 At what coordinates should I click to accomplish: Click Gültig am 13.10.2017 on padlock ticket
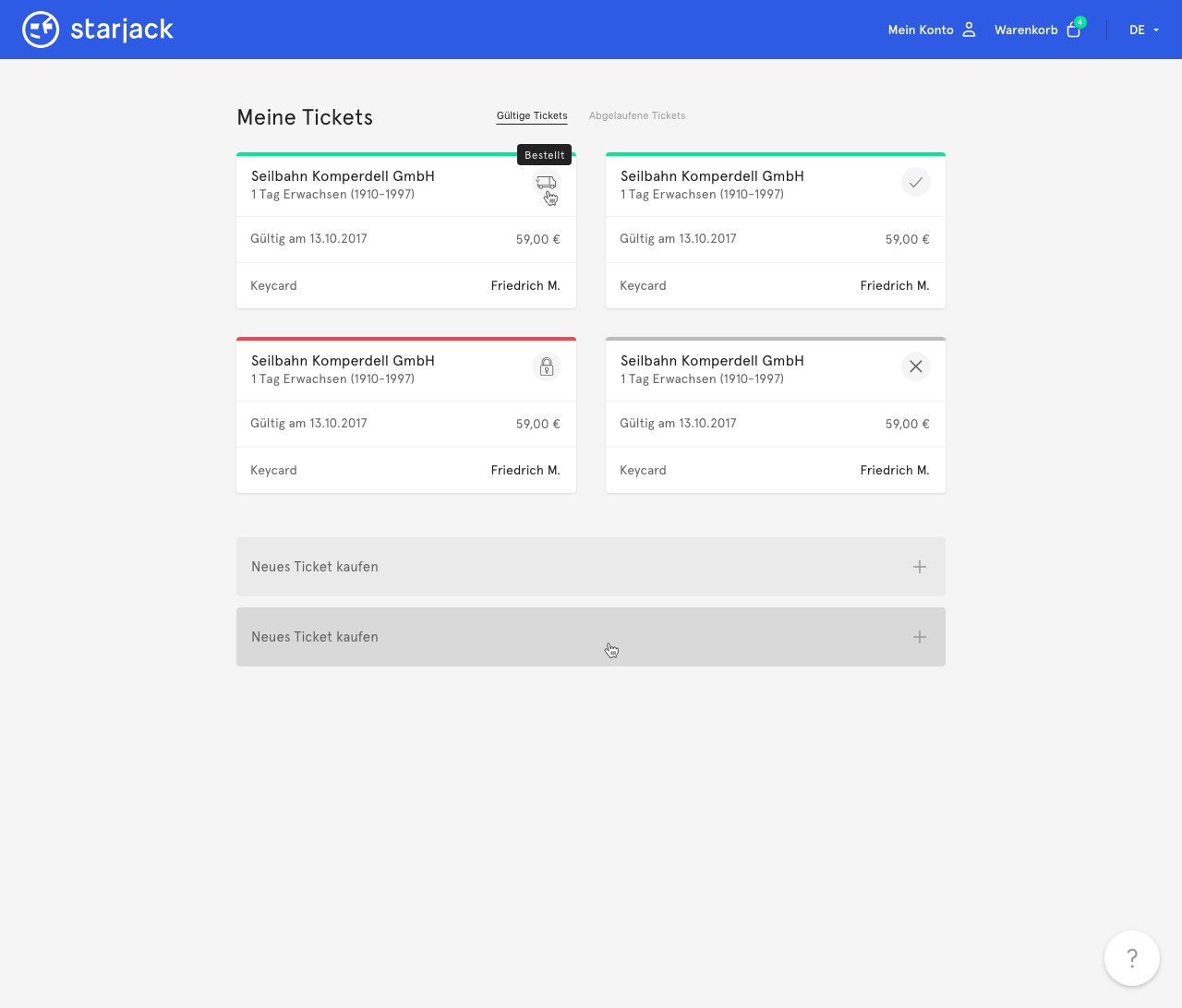tap(308, 423)
